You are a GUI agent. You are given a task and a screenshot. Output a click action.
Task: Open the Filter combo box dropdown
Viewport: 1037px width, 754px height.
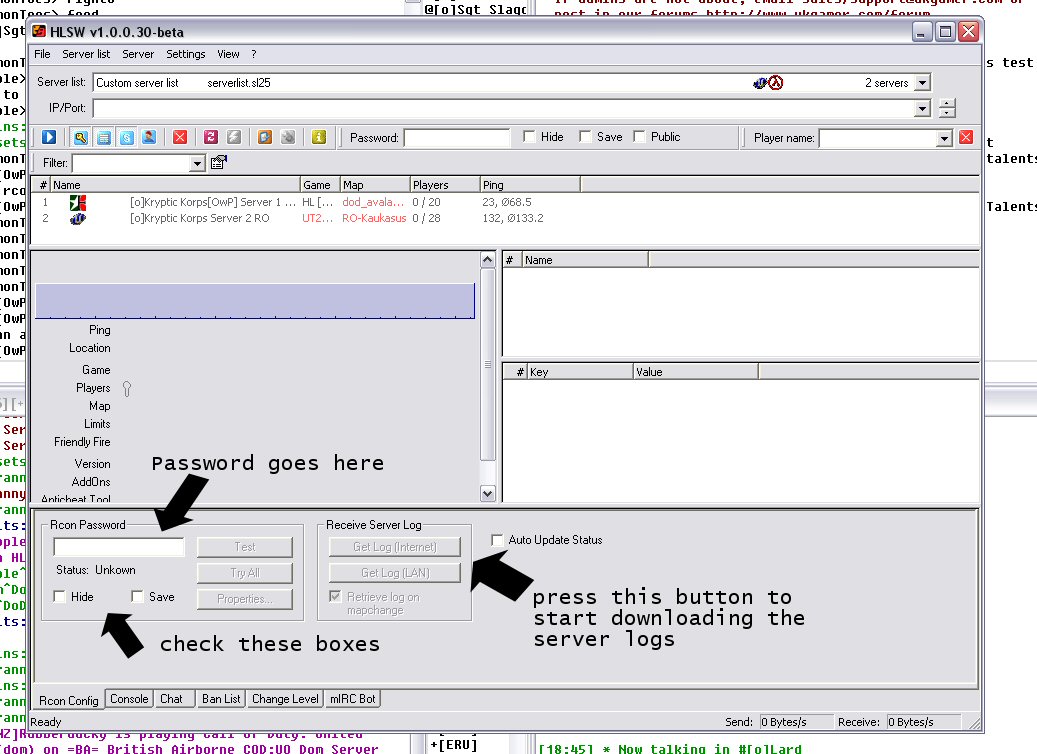(x=197, y=163)
